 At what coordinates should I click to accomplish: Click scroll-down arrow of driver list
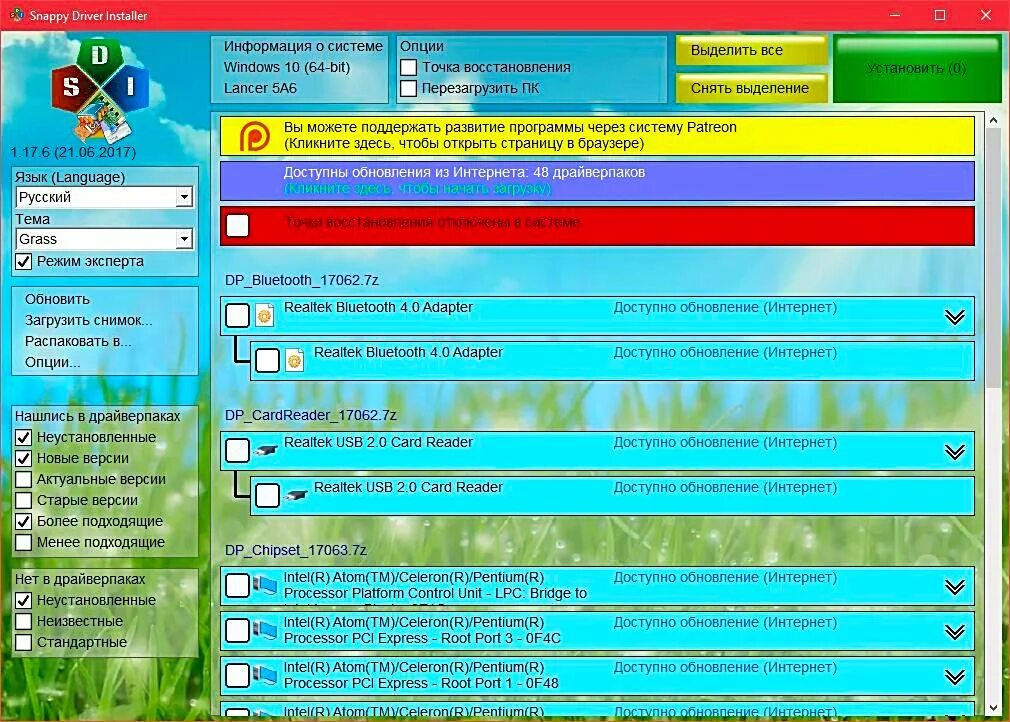[x=993, y=707]
